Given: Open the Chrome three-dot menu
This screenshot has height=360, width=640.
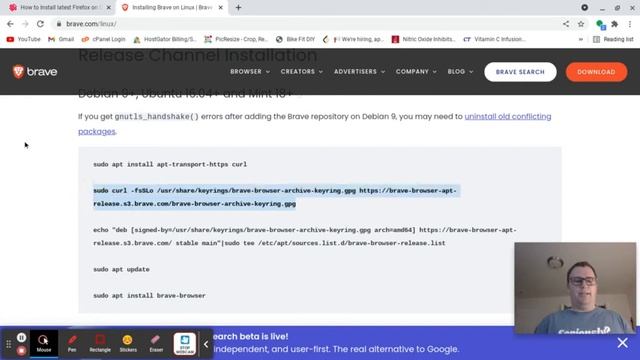Looking at the screenshot, I should pos(630,24).
